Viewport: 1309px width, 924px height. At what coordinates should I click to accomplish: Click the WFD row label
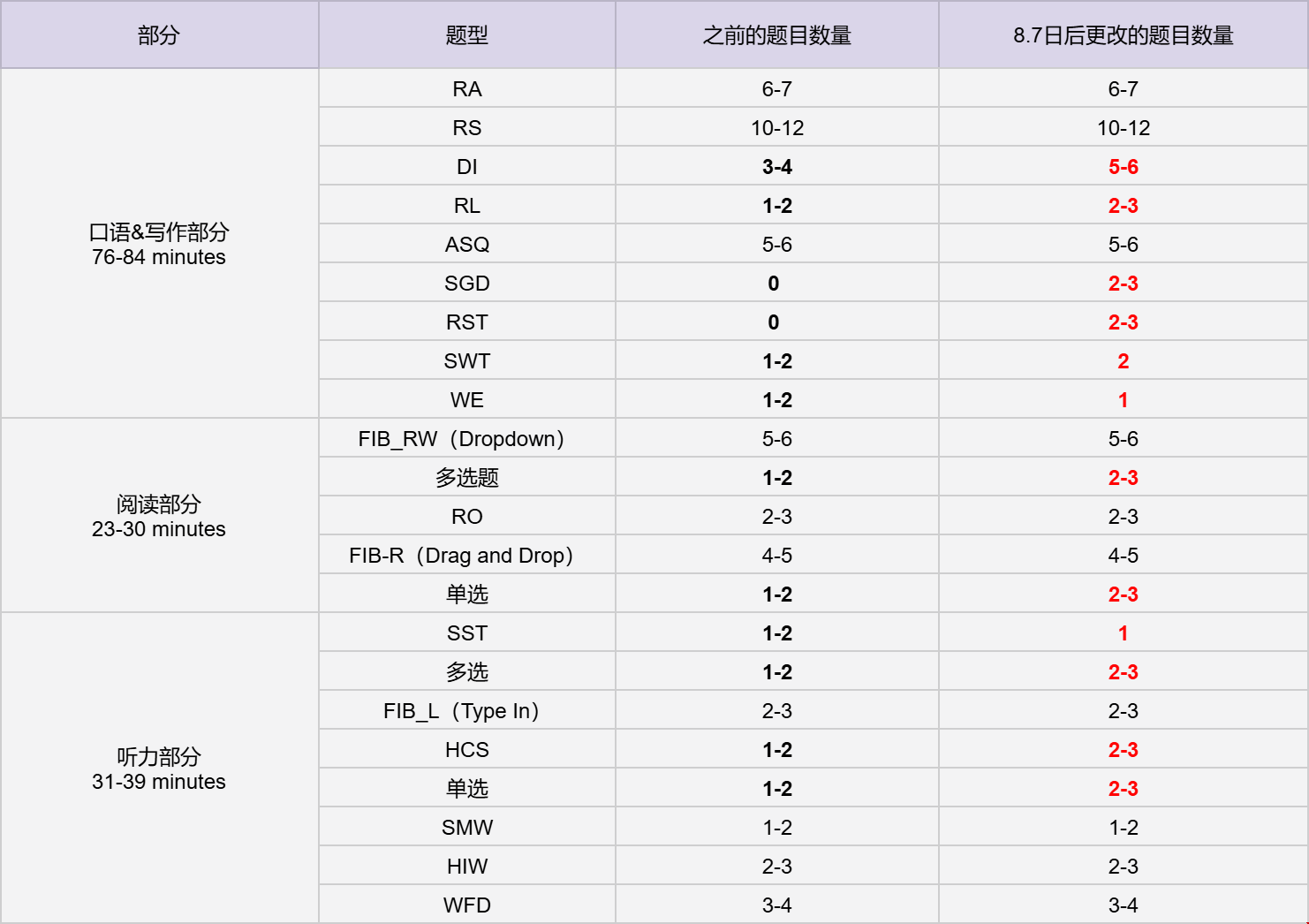click(466, 905)
